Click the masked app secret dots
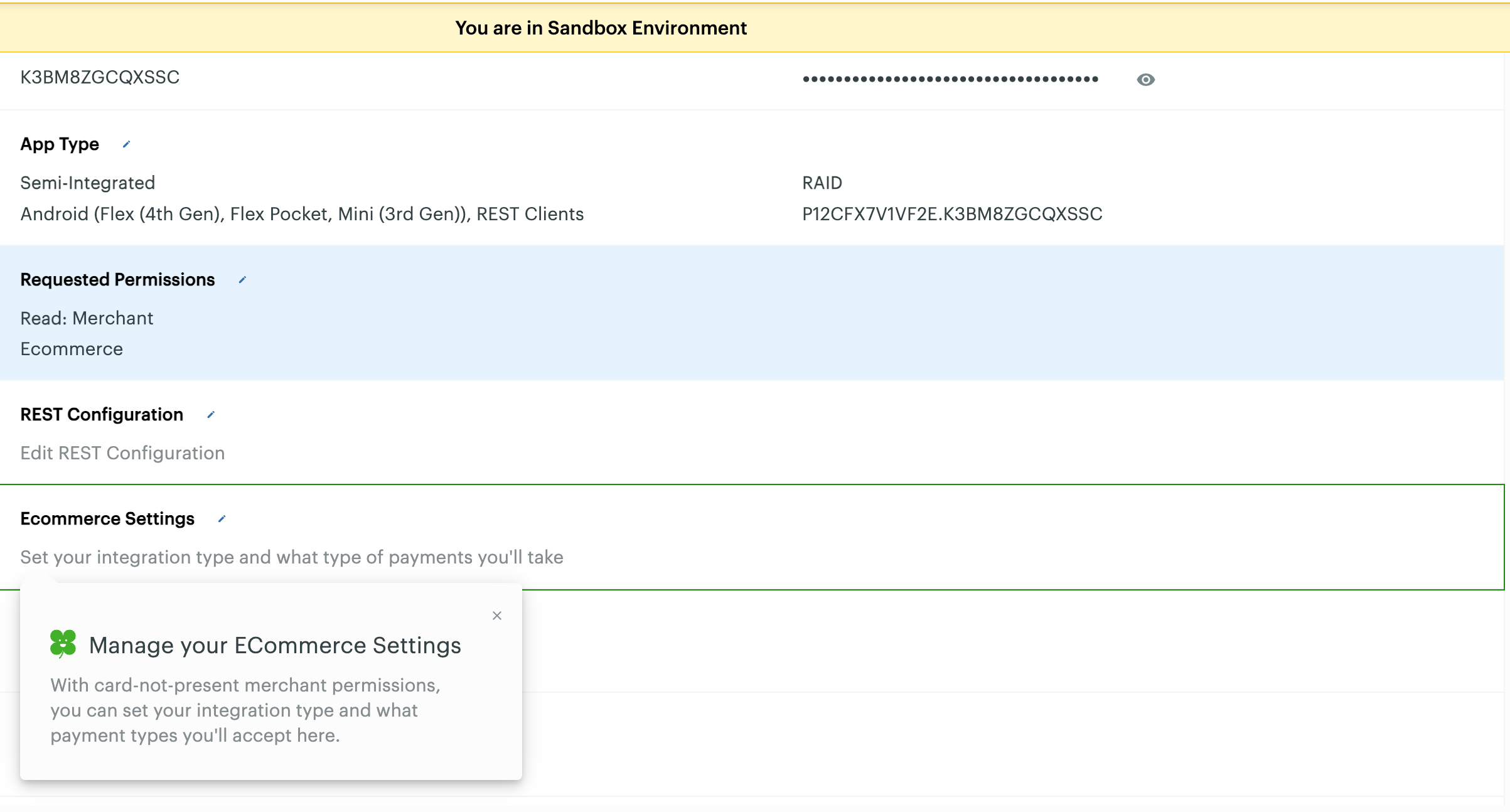 click(950, 79)
